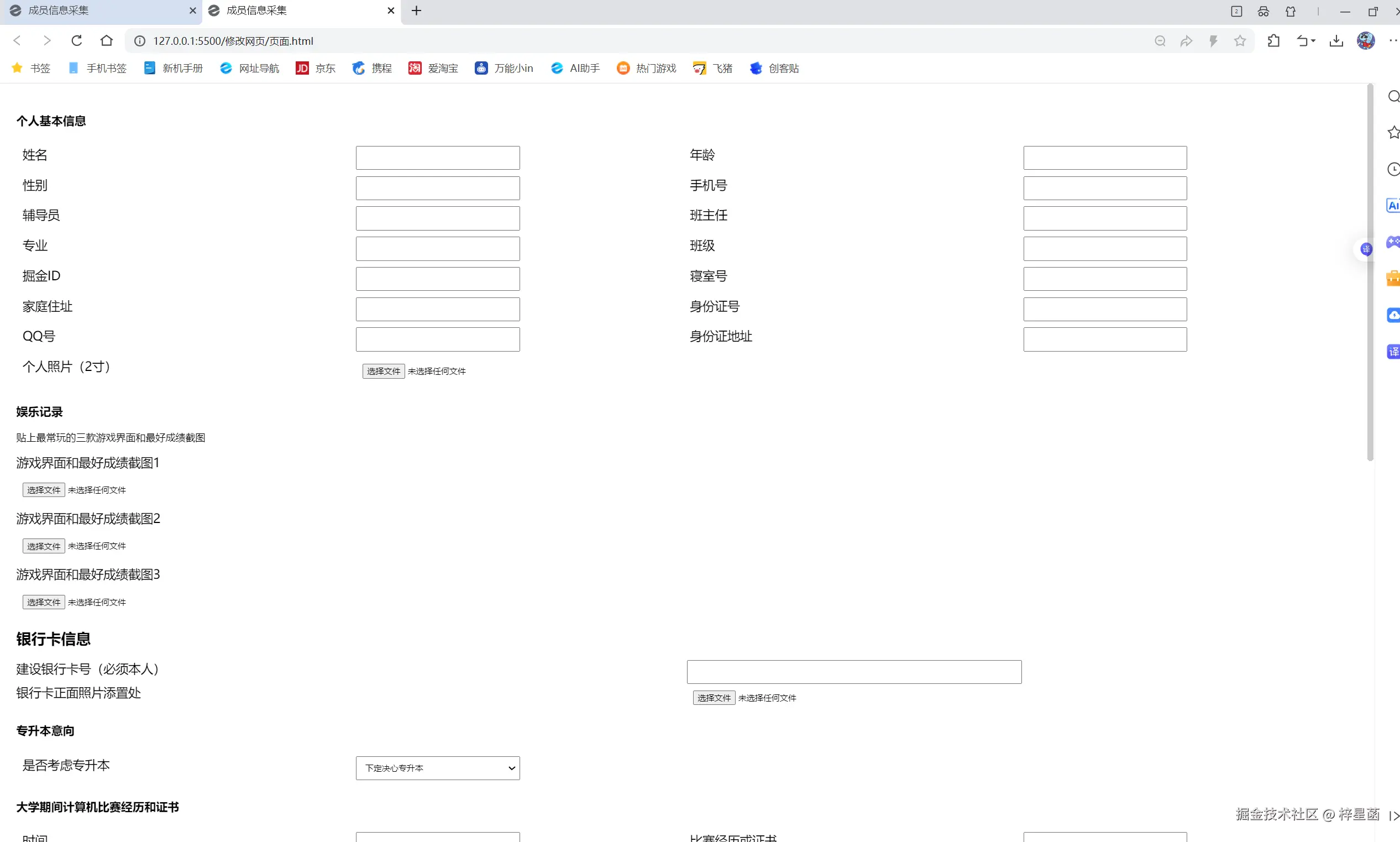Click the 姓名 input field
This screenshot has height=842, width=1400.
click(437, 157)
